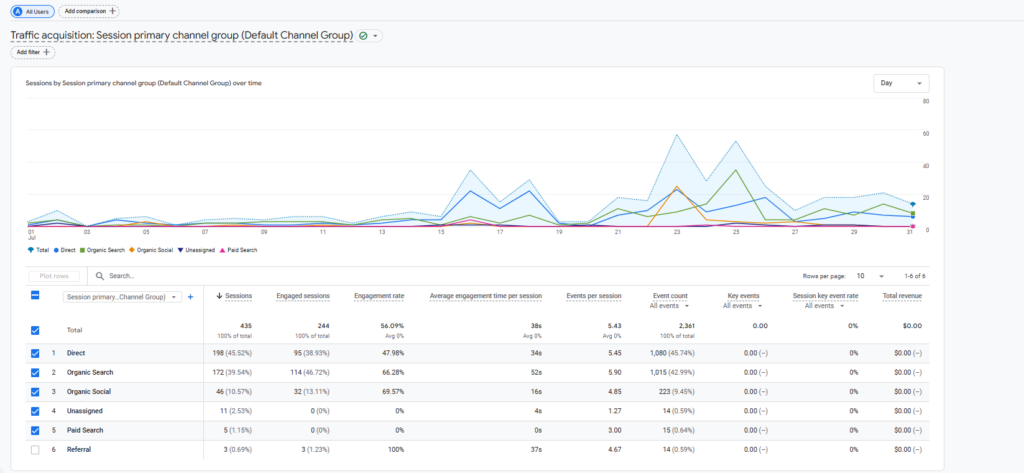This screenshot has width=1024, height=473.
Task: Click the sort arrow beside Sessions header
Action: click(x=219, y=296)
